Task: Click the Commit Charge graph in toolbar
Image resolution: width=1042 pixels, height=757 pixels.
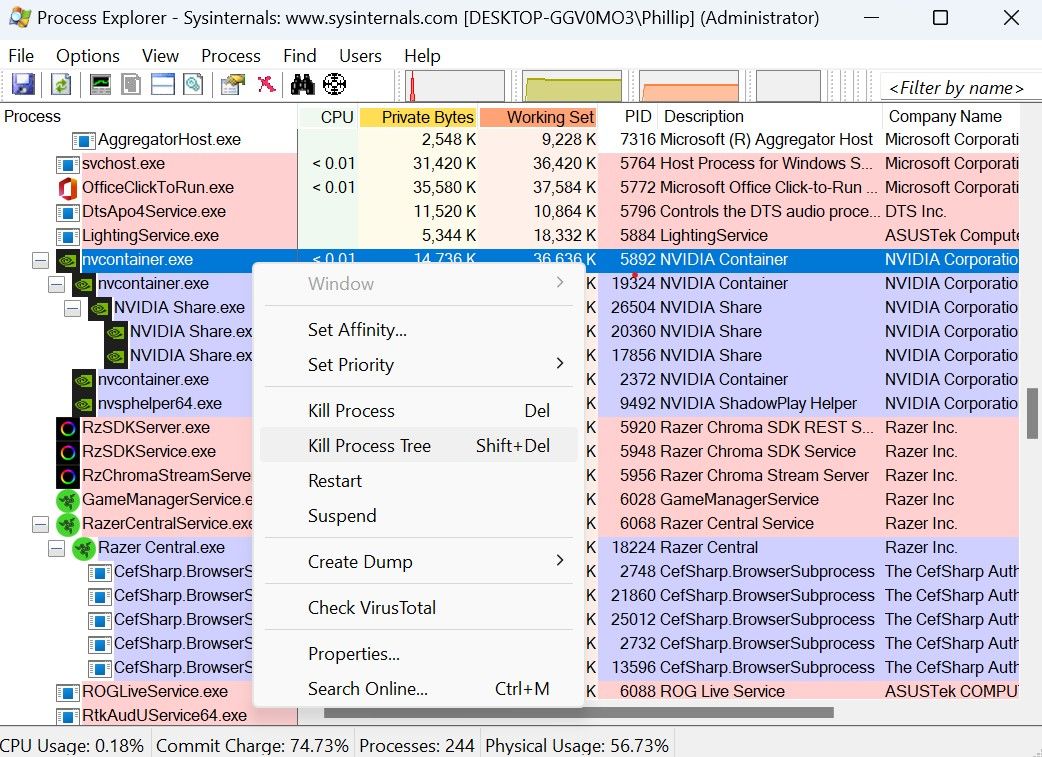Action: pyautogui.click(x=572, y=84)
